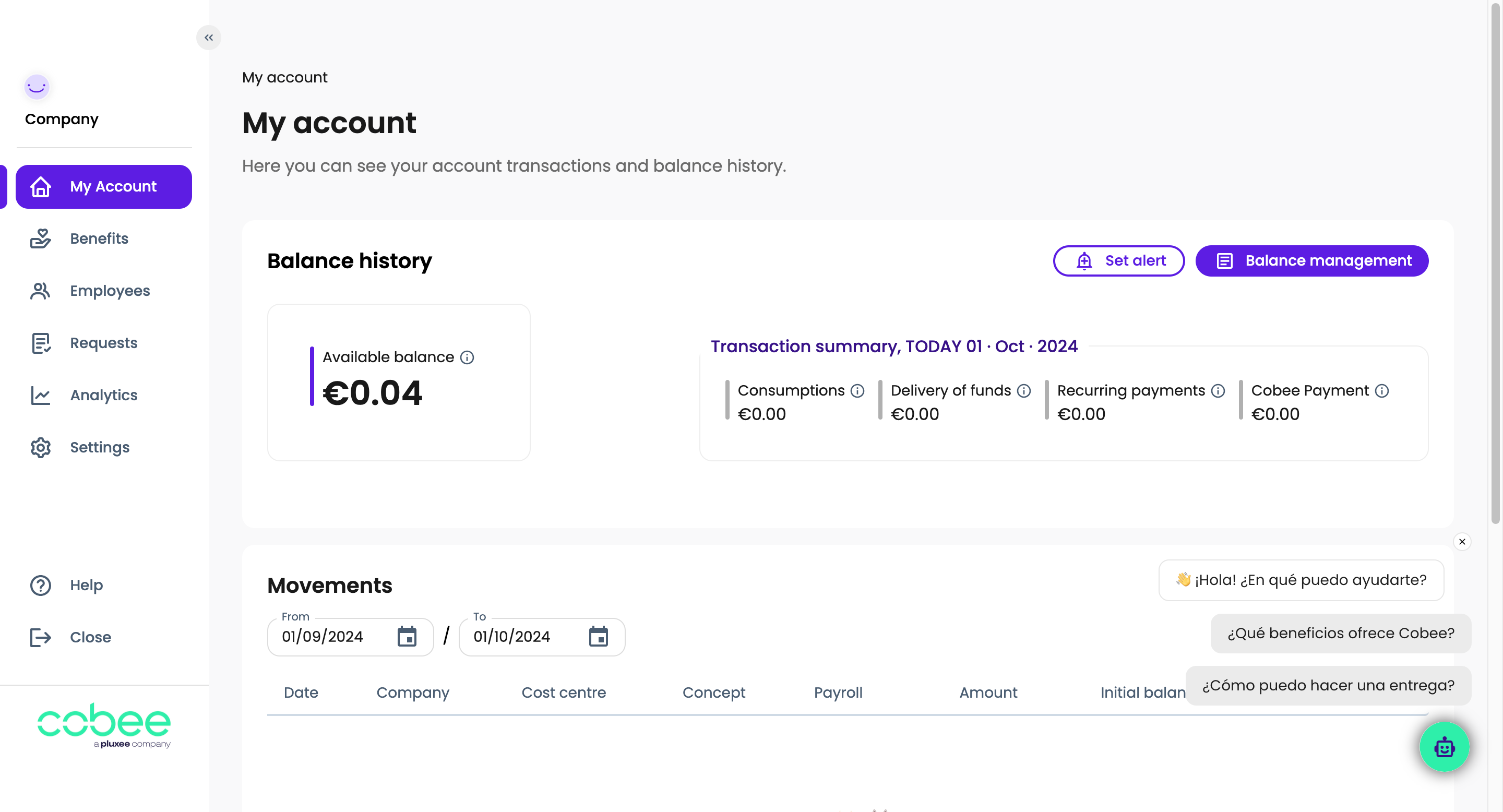Image resolution: width=1503 pixels, height=812 pixels.
Task: Navigate to Requests page
Action: click(x=103, y=343)
